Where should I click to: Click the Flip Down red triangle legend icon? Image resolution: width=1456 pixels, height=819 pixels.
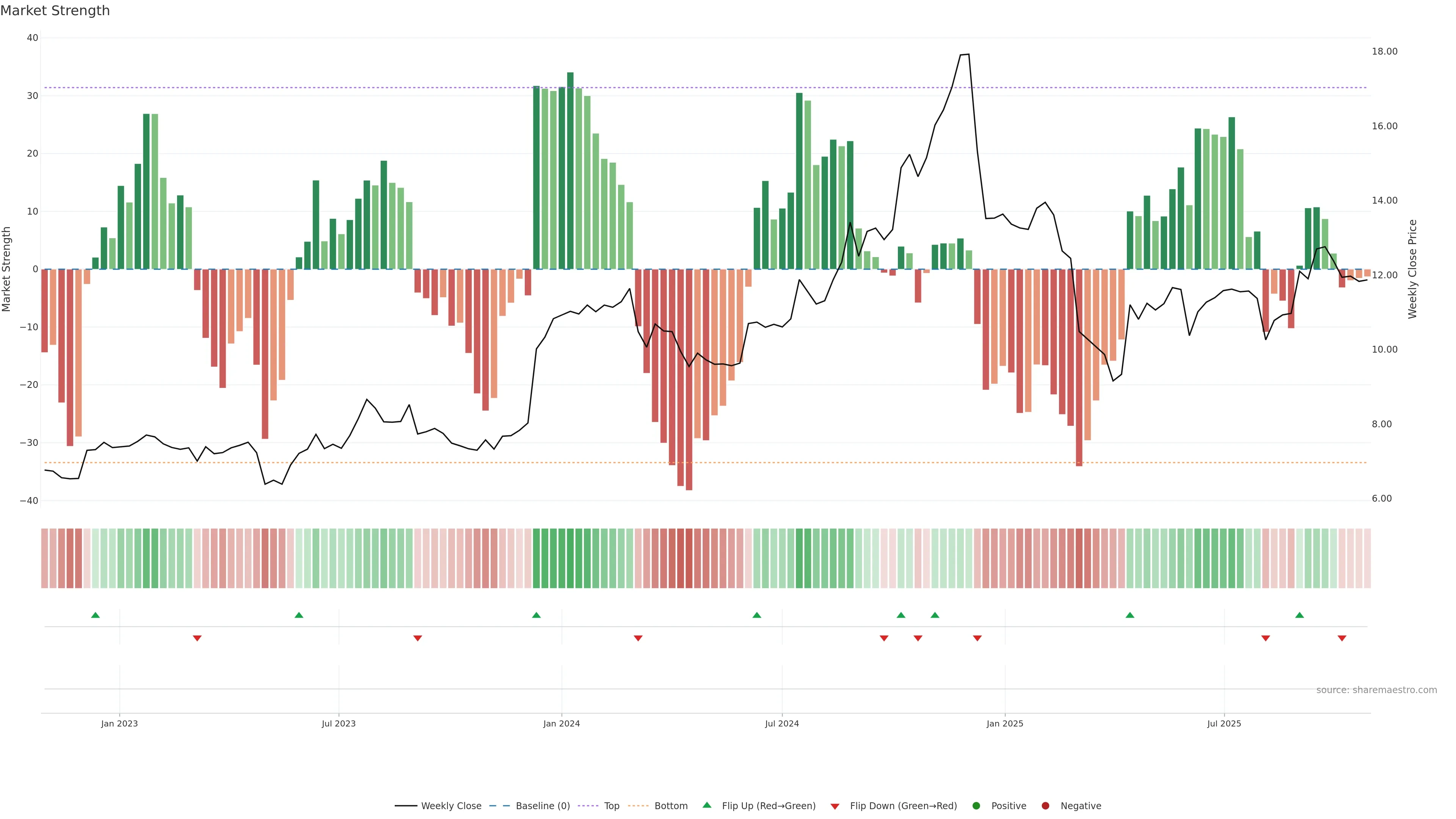835,806
